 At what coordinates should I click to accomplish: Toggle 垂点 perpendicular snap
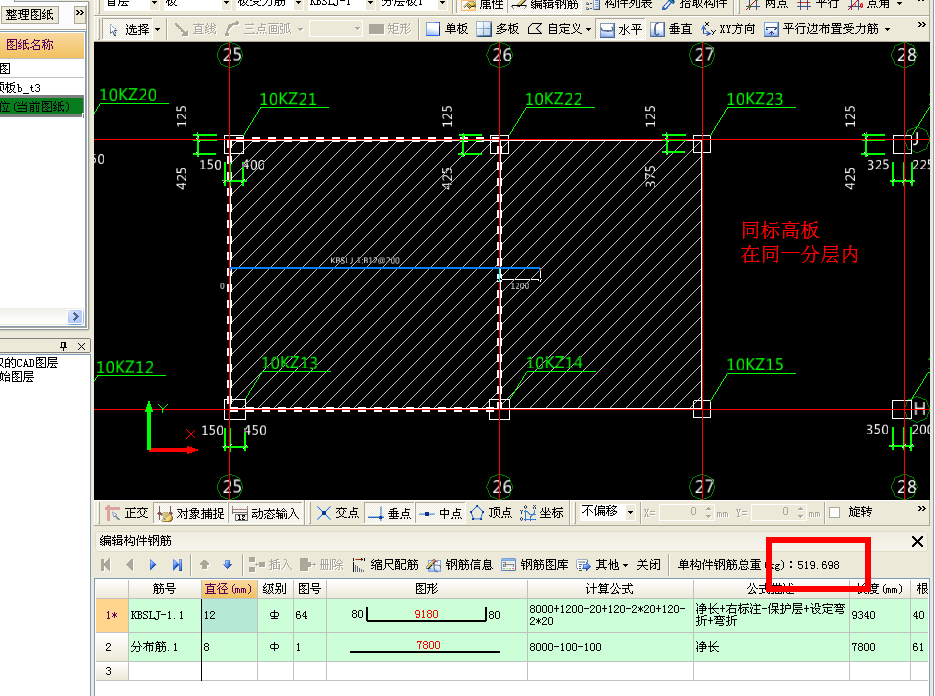tap(389, 513)
